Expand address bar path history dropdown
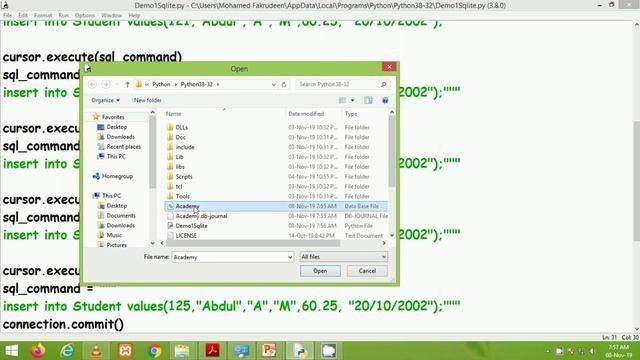 [273, 84]
